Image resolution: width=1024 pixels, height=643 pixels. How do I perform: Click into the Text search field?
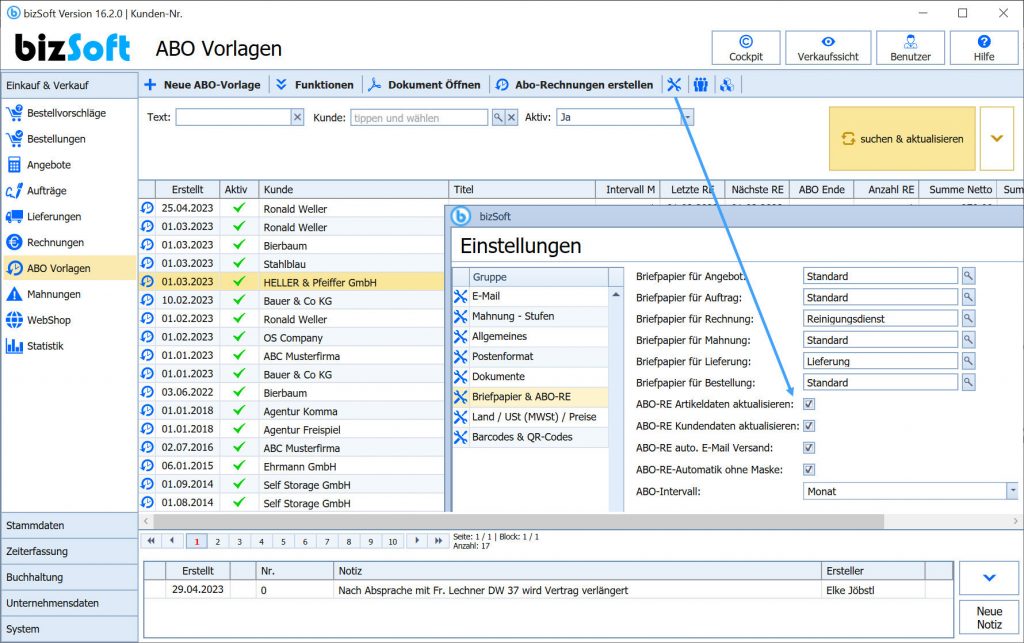233,118
